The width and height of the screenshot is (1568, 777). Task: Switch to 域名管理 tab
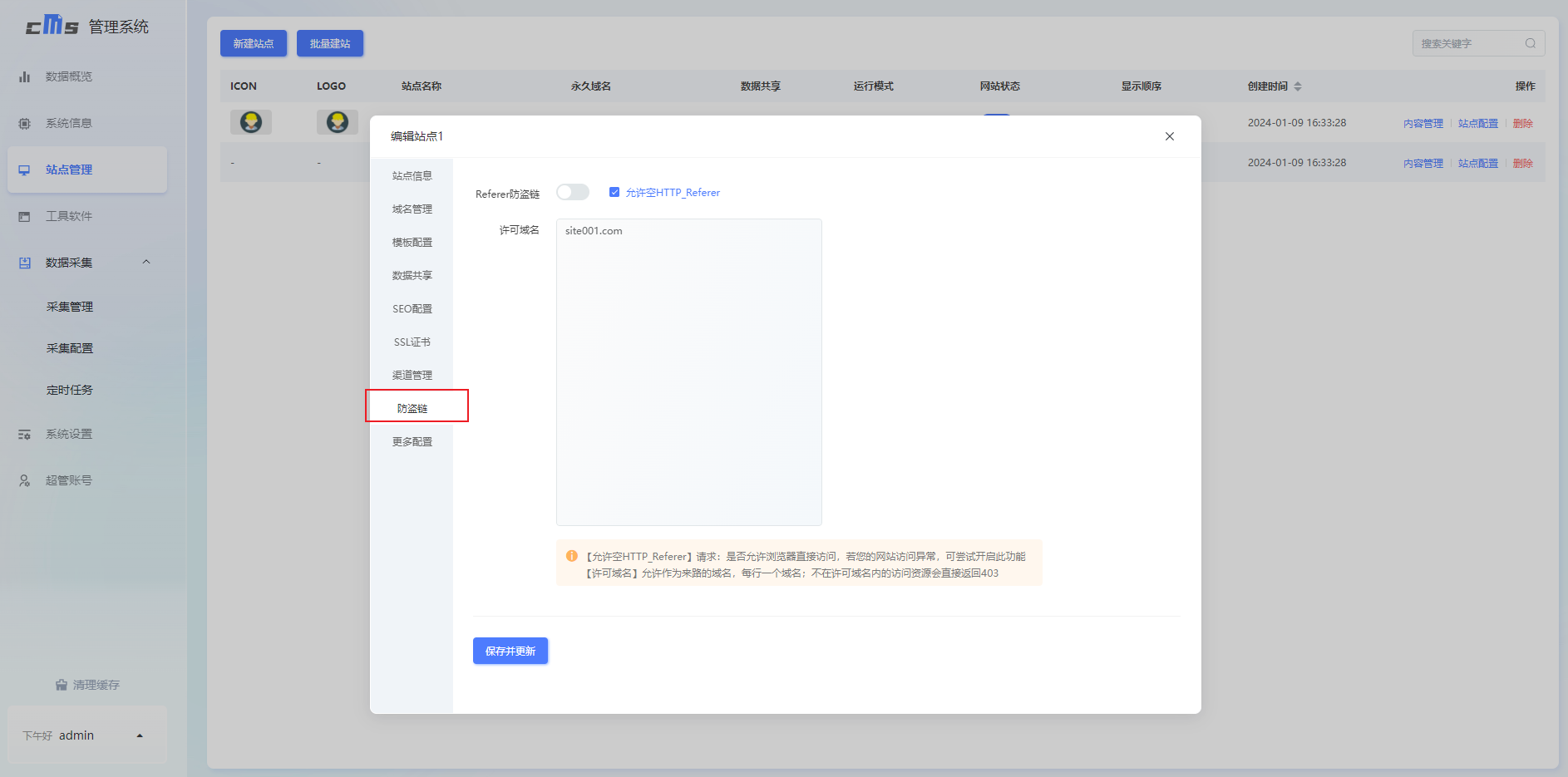click(x=412, y=209)
